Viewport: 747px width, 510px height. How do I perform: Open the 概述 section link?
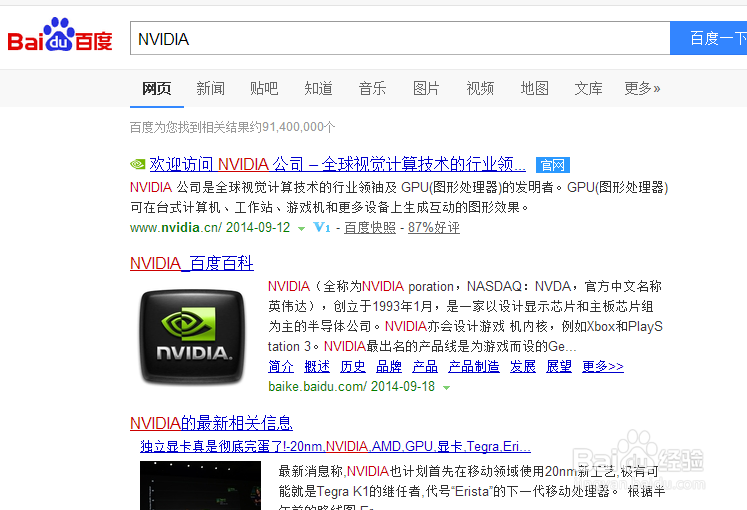coord(317,366)
